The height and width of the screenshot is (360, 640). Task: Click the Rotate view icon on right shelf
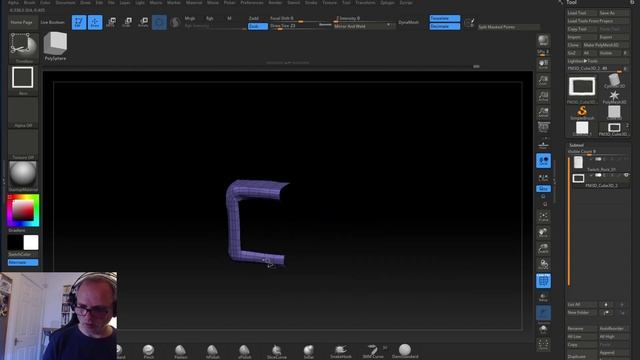coord(543,264)
